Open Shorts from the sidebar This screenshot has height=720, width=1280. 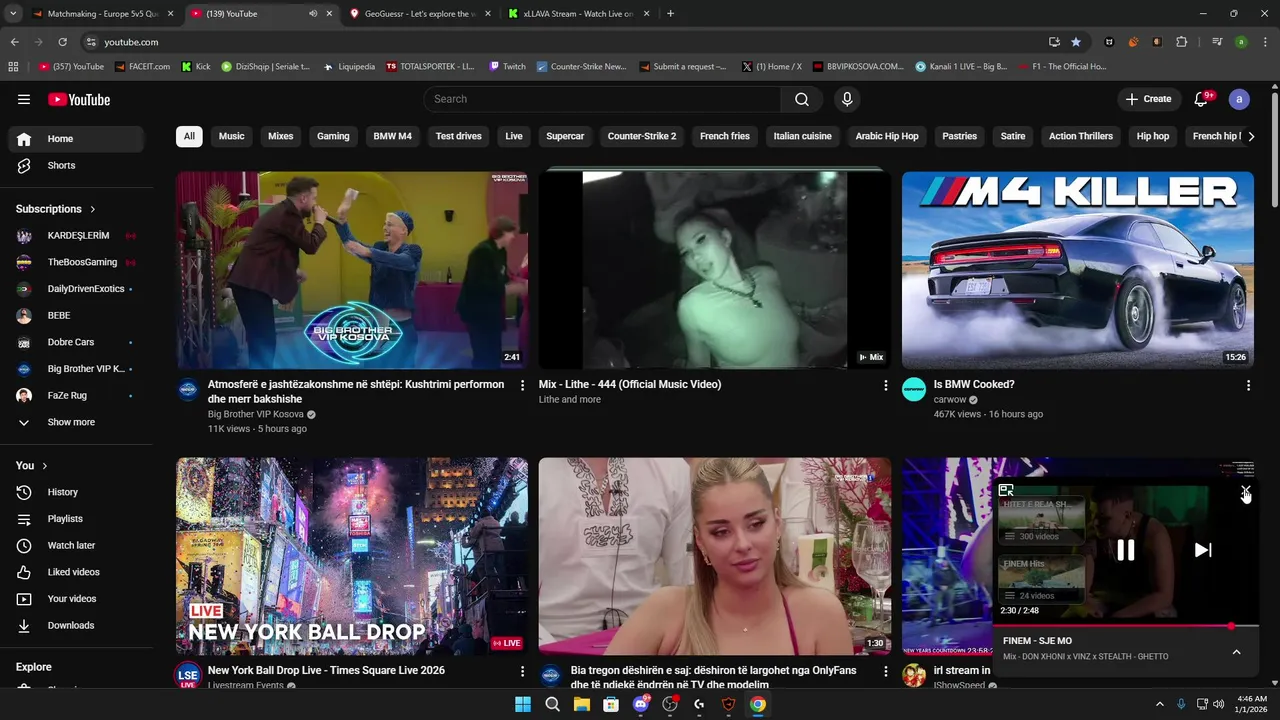click(x=76, y=165)
